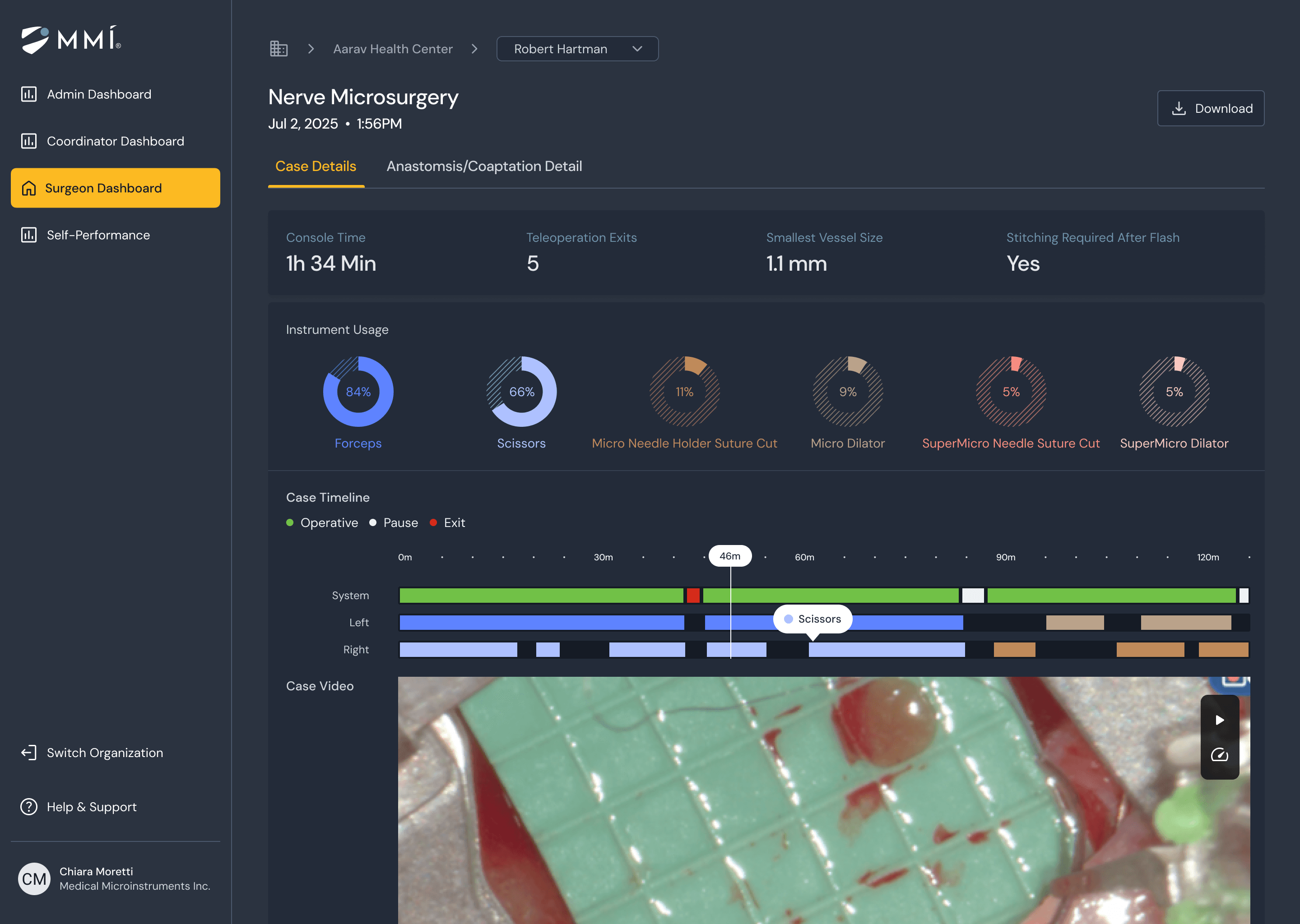Open Help & Support
This screenshot has height=924, width=1300.
91,807
